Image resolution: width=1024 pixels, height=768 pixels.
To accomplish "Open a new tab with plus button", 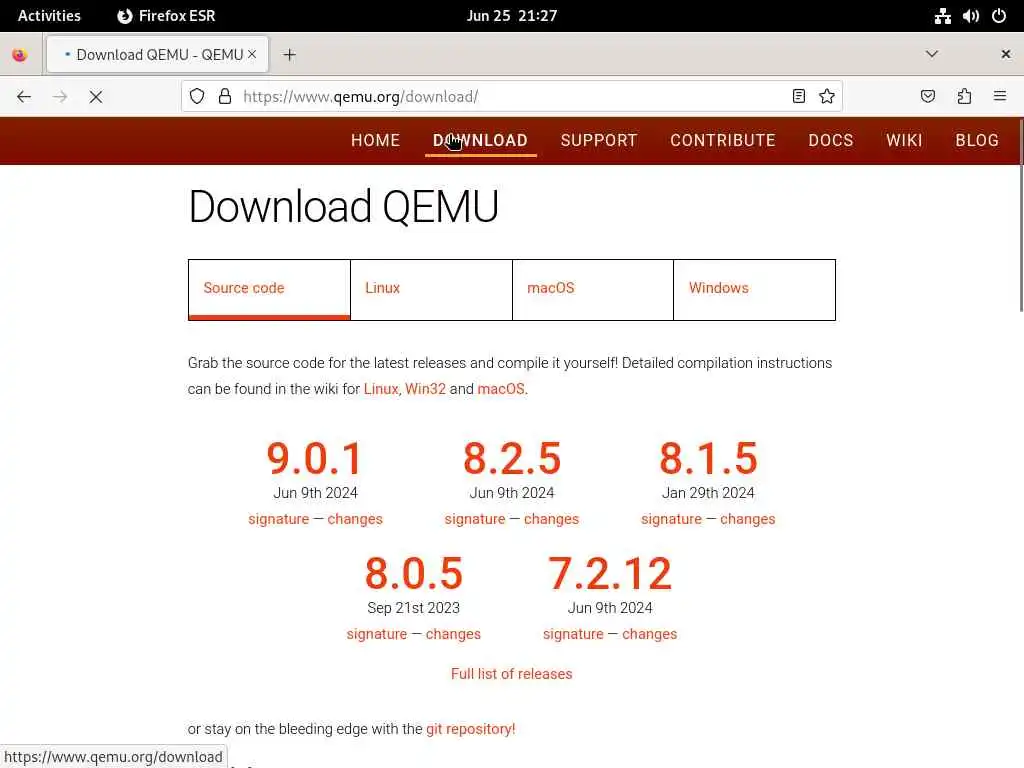I will (x=289, y=55).
